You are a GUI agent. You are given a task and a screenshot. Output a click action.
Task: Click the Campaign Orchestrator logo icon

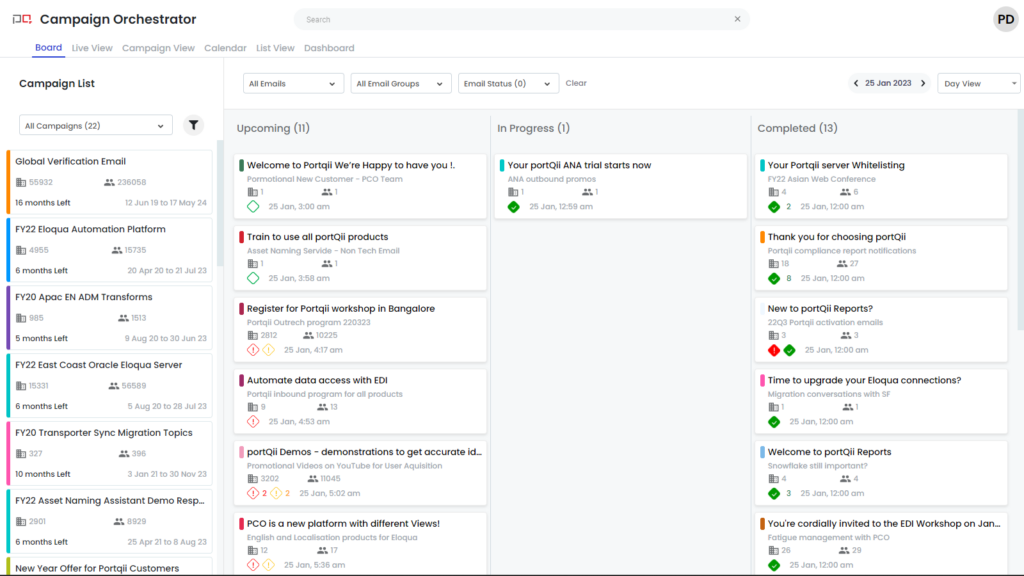pyautogui.click(x=21, y=20)
